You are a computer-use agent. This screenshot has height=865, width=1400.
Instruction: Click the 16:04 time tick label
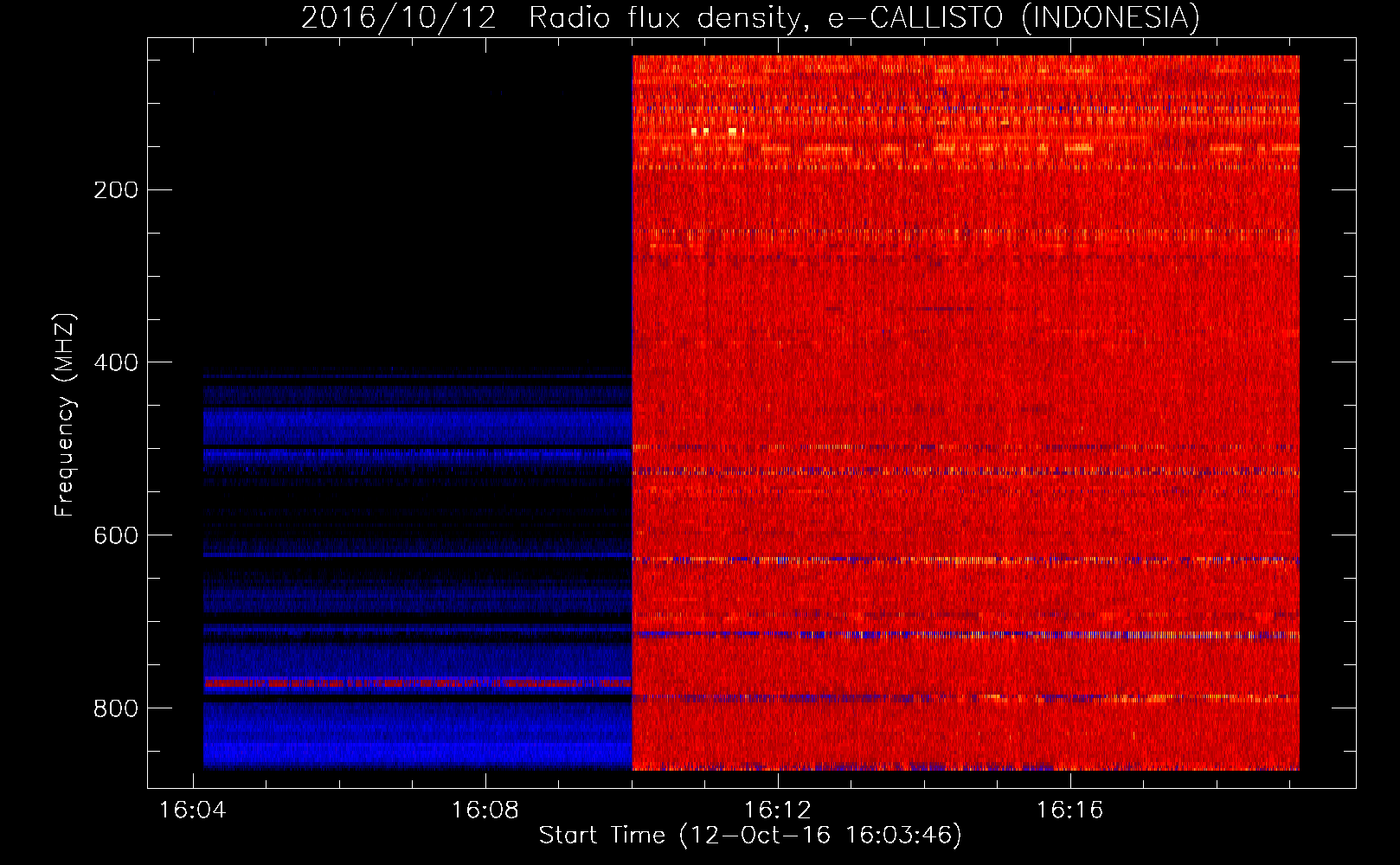click(193, 811)
